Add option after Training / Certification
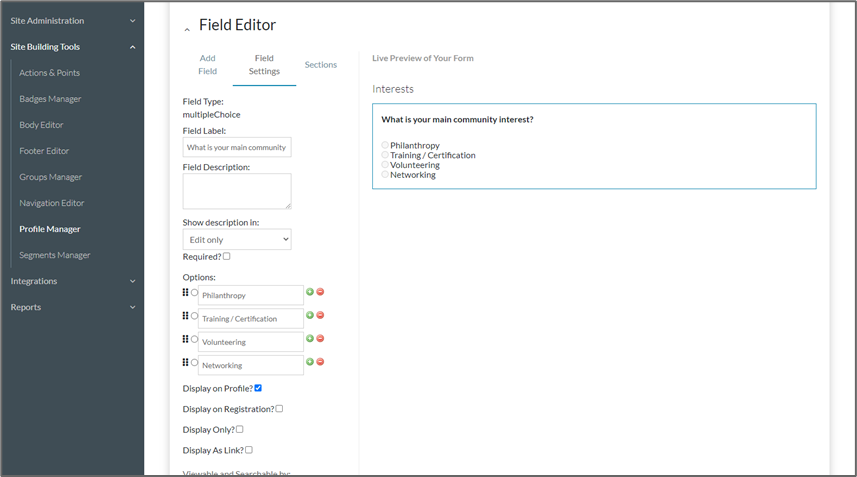The image size is (857, 477). tap(310, 315)
